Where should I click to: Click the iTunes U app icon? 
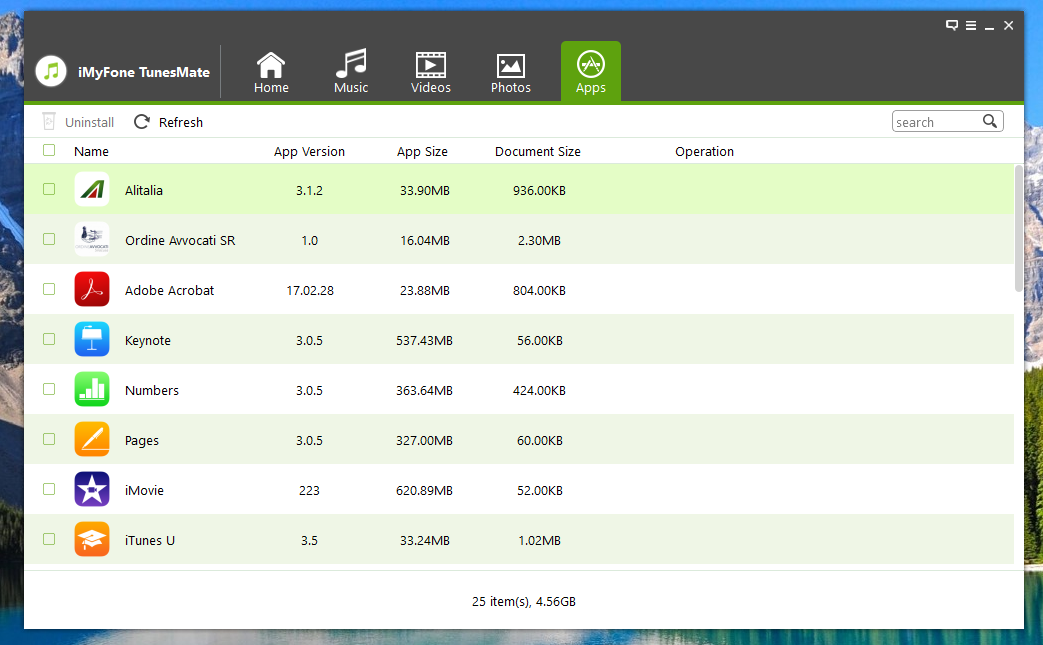(92, 539)
